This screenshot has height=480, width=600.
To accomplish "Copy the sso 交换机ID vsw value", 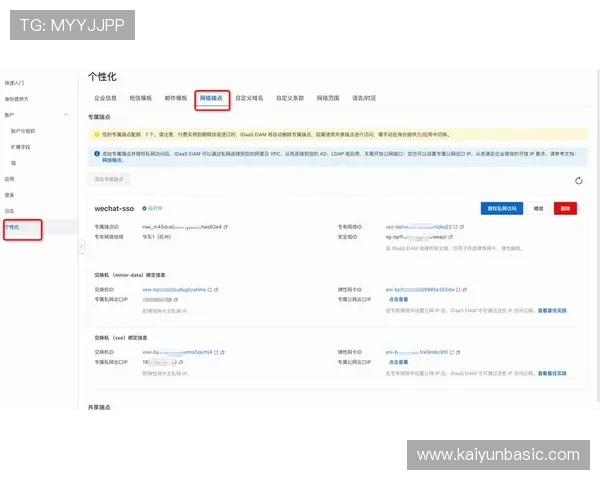I will click(x=223, y=352).
